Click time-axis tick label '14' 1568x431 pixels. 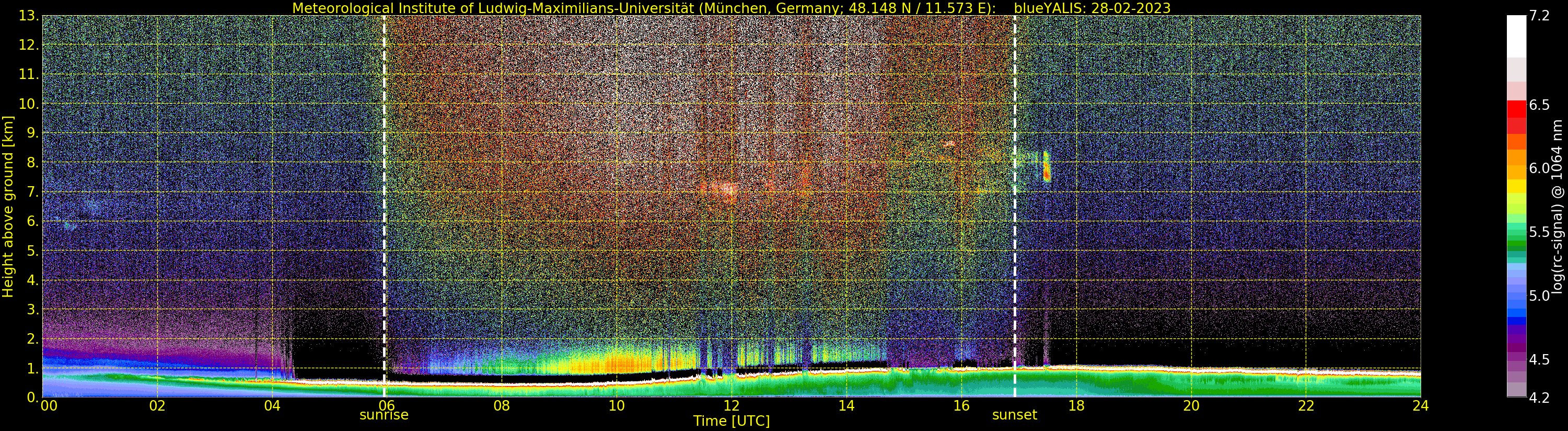tap(846, 406)
